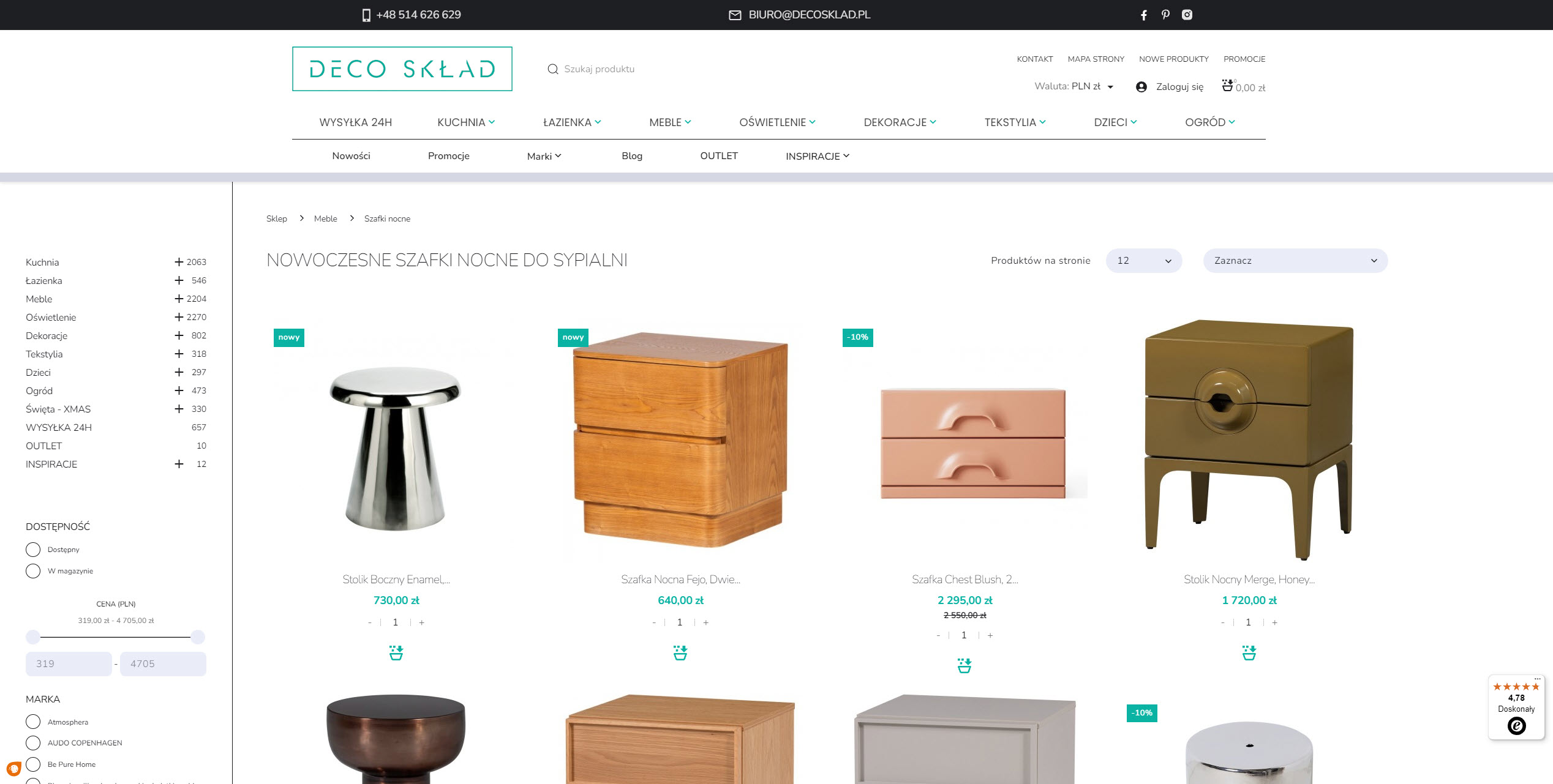
Task: Open the Zaznacz sorting dropdown
Action: tap(1295, 261)
